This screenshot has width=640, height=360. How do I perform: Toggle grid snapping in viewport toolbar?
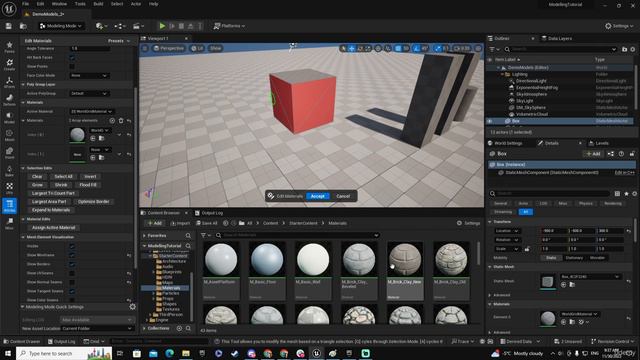click(398, 49)
